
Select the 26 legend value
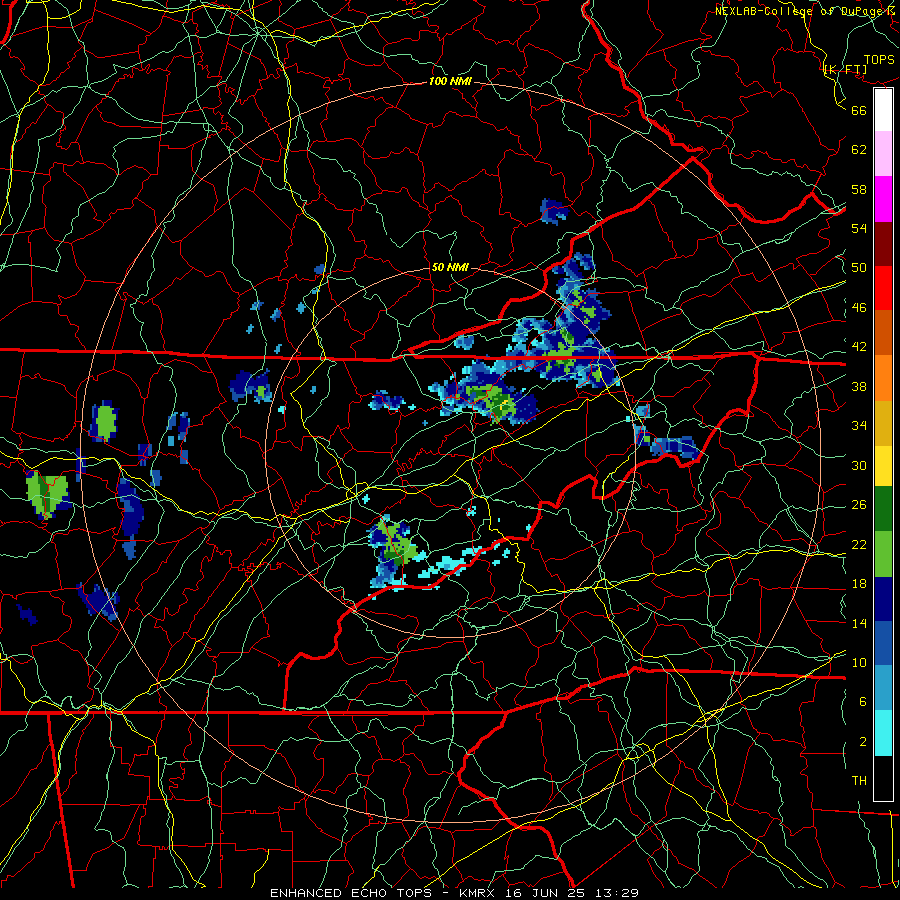[859, 505]
